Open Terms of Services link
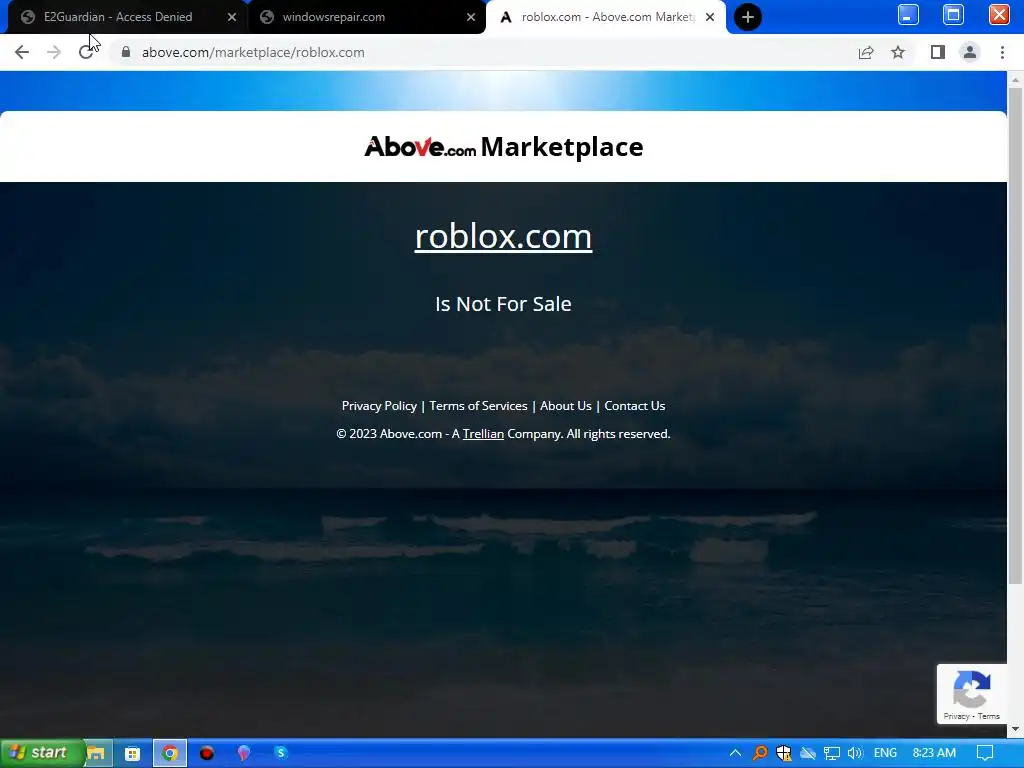The width and height of the screenshot is (1024, 768). click(478, 406)
